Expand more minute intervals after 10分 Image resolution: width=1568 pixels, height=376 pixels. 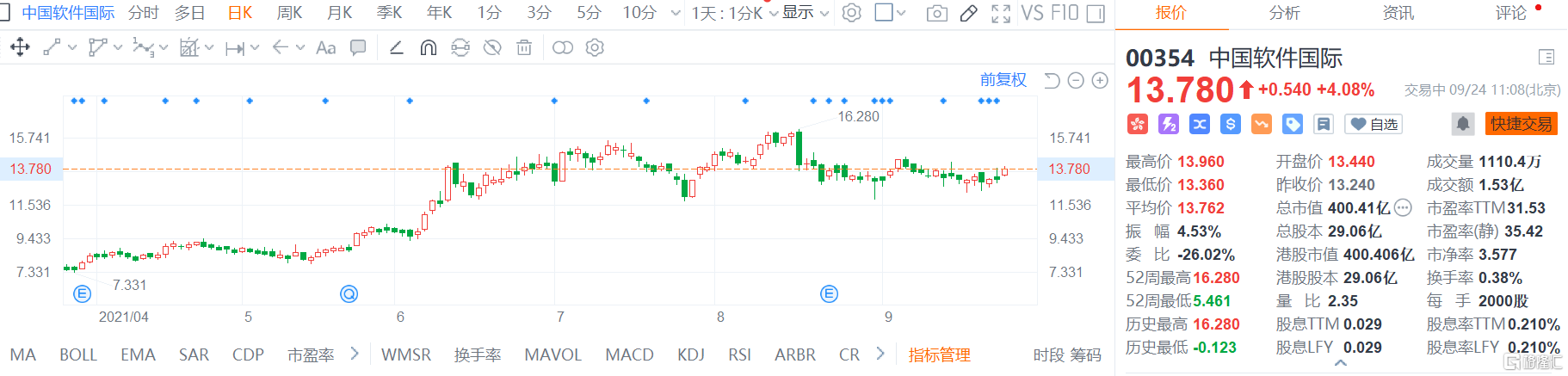(x=675, y=13)
